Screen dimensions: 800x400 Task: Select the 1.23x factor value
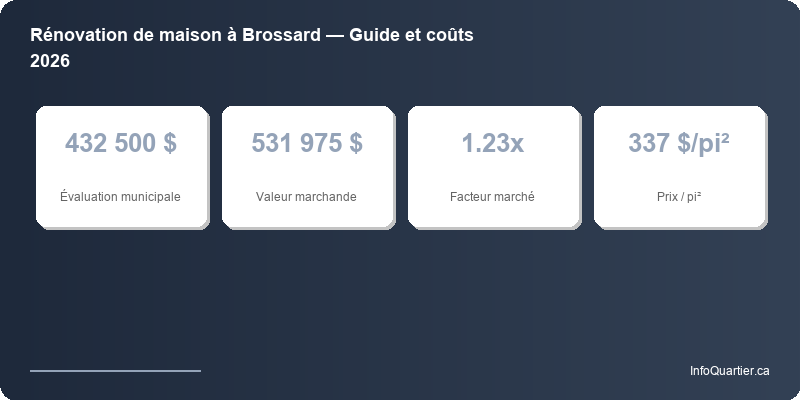pyautogui.click(x=492, y=143)
